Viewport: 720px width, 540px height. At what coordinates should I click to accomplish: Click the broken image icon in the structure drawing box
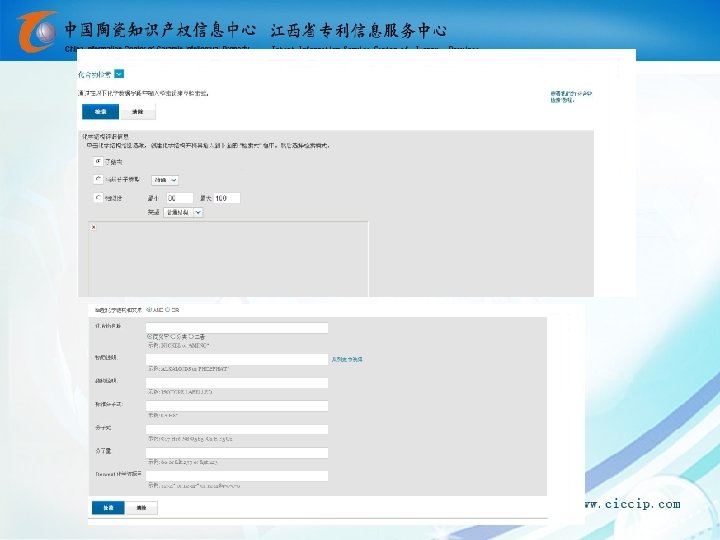[x=94, y=227]
